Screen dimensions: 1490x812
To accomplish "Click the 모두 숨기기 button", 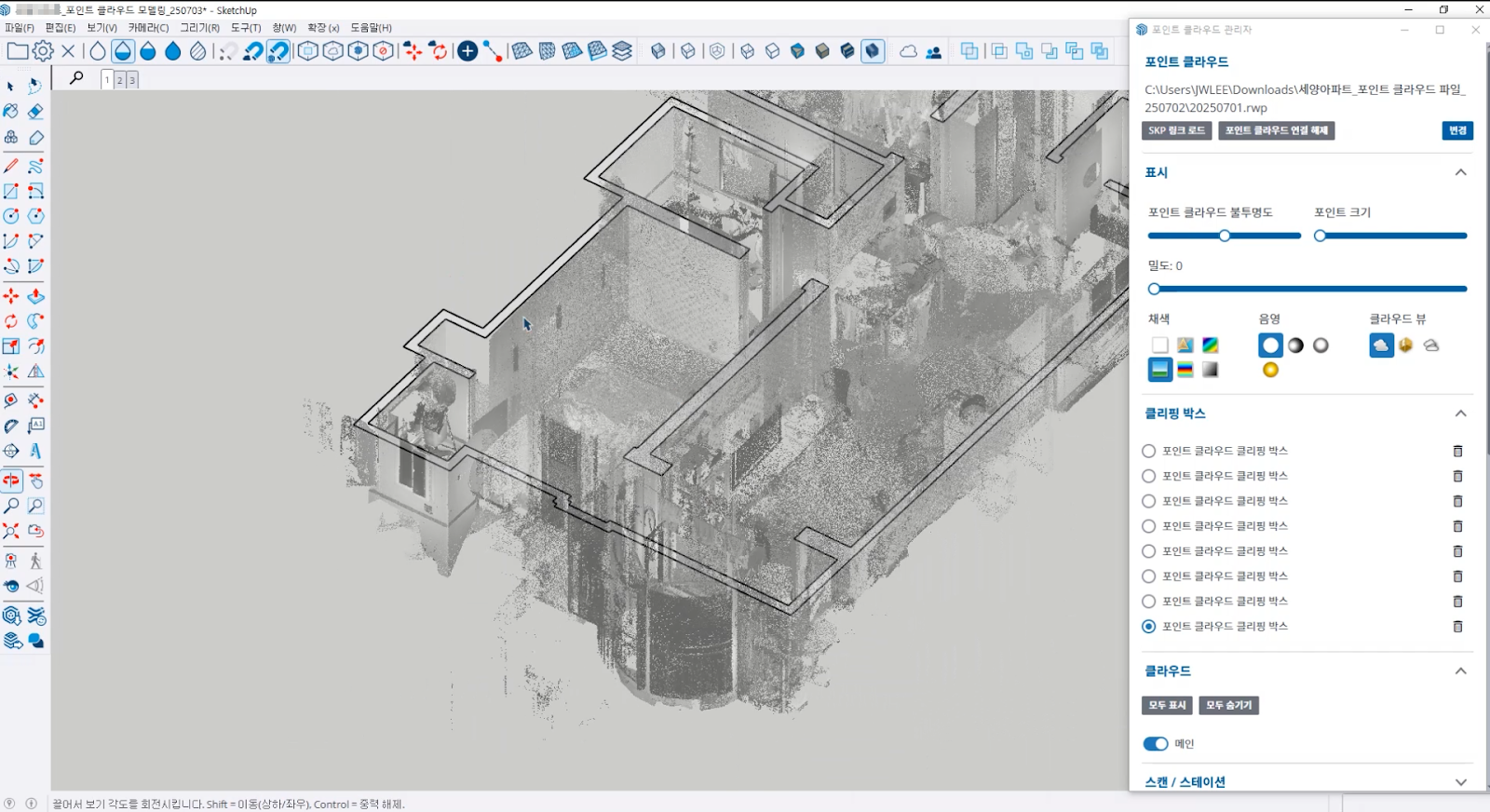I will [x=1228, y=705].
